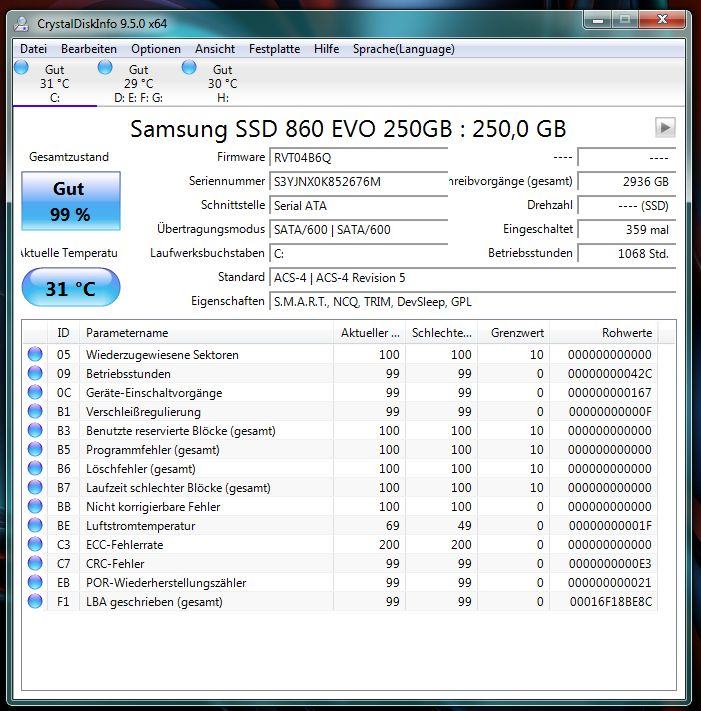Click raw value 000000000E3 in CRC-Fehler row

coord(610,564)
